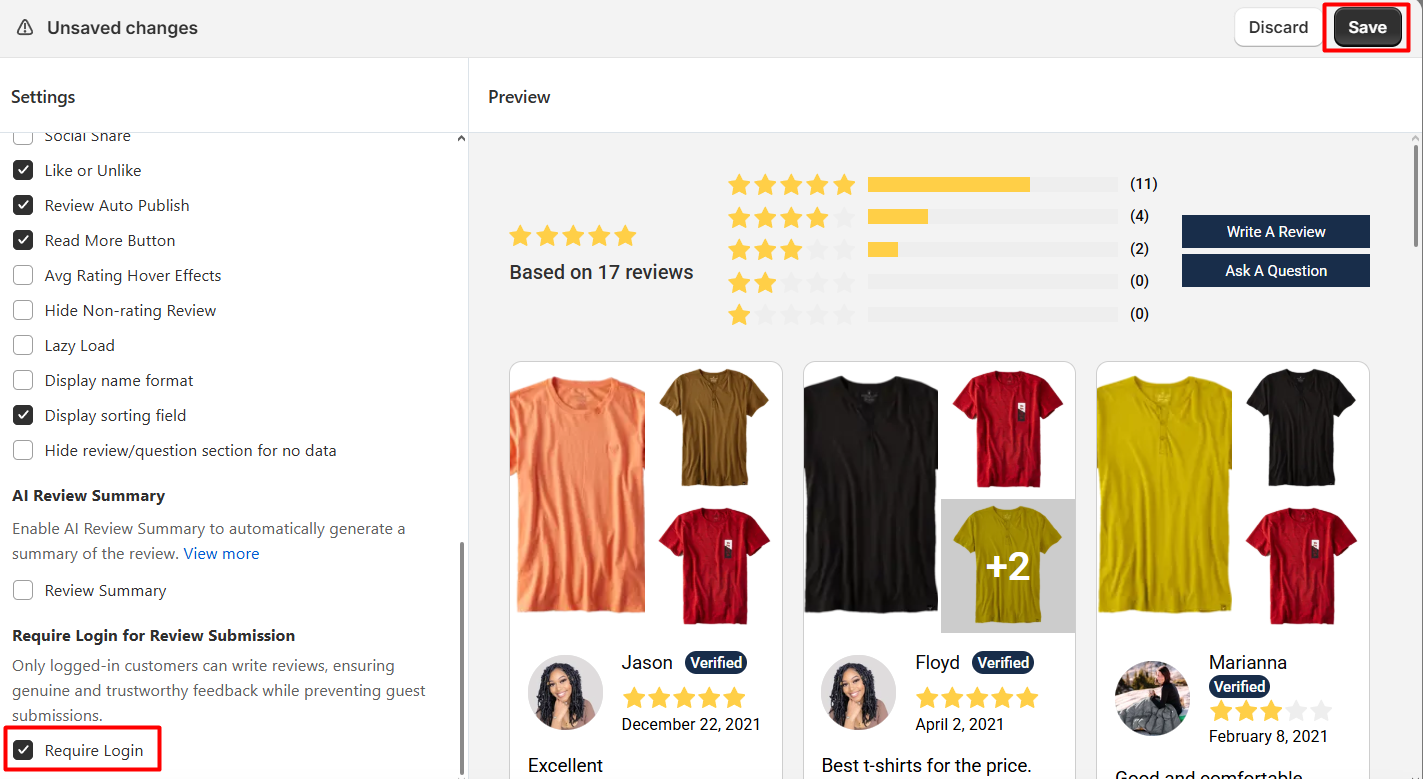Viewport: 1423px width, 779px height.
Task: Click Write A Review button
Action: click(x=1276, y=231)
